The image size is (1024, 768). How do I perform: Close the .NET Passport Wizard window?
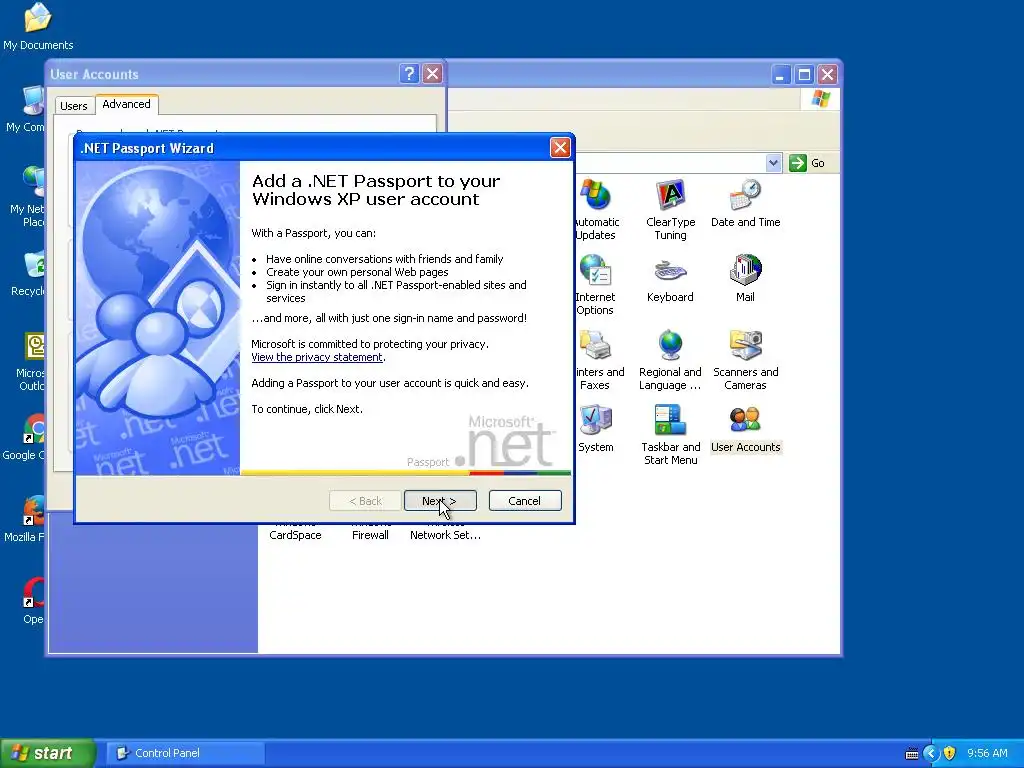560,148
